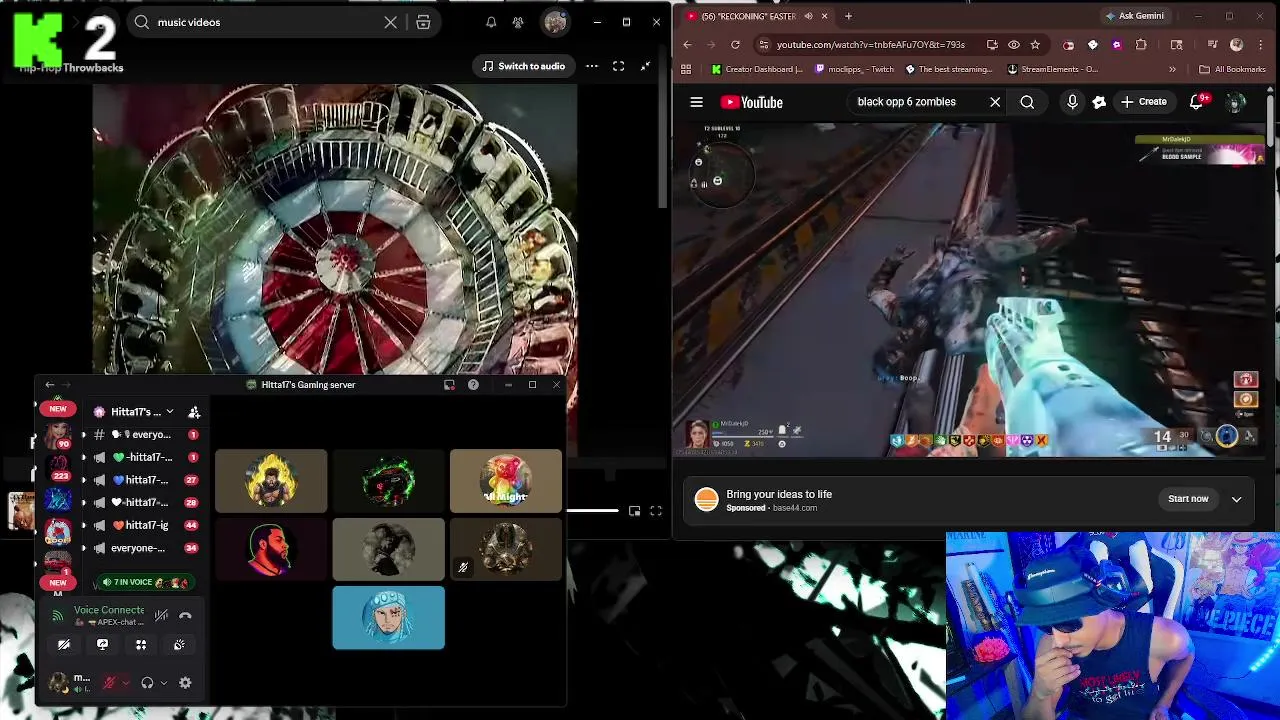Open Spotify notifications bell

click(491, 22)
